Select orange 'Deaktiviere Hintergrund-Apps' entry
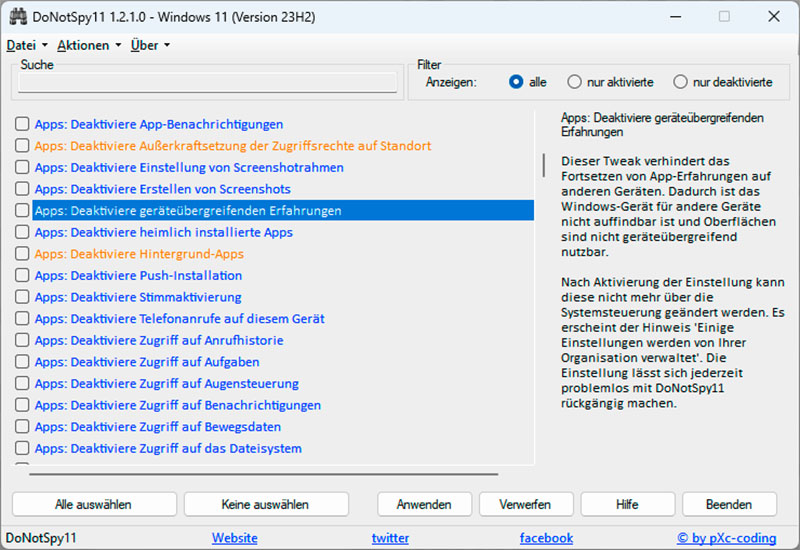This screenshot has height=550, width=800. [139, 254]
